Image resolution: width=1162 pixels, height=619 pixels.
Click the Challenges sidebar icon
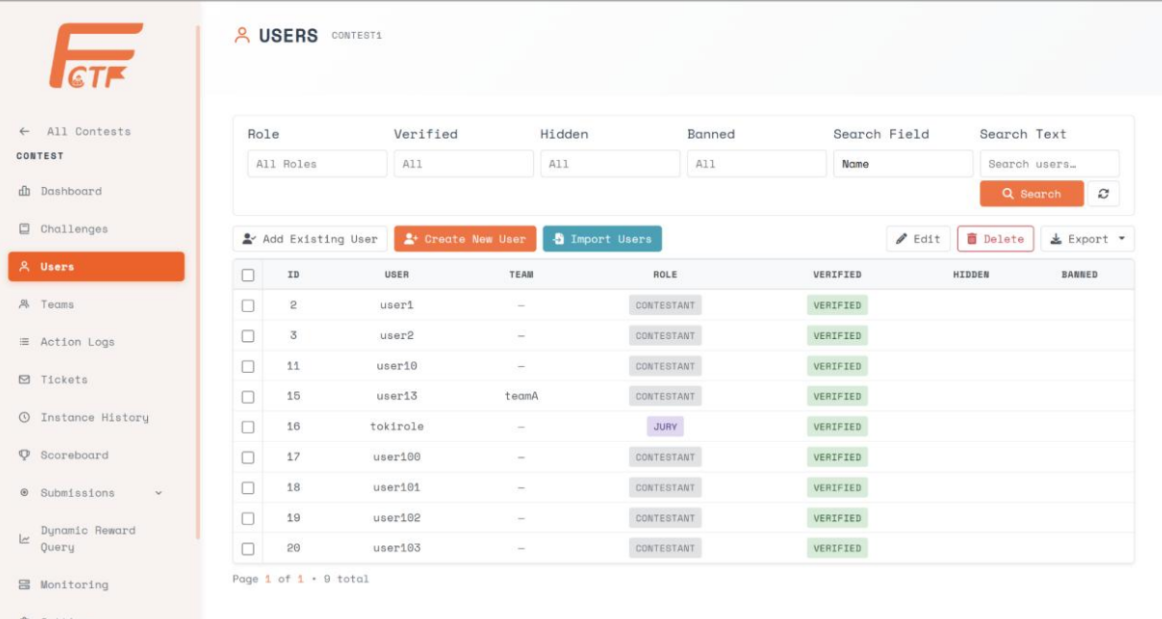[24, 229]
